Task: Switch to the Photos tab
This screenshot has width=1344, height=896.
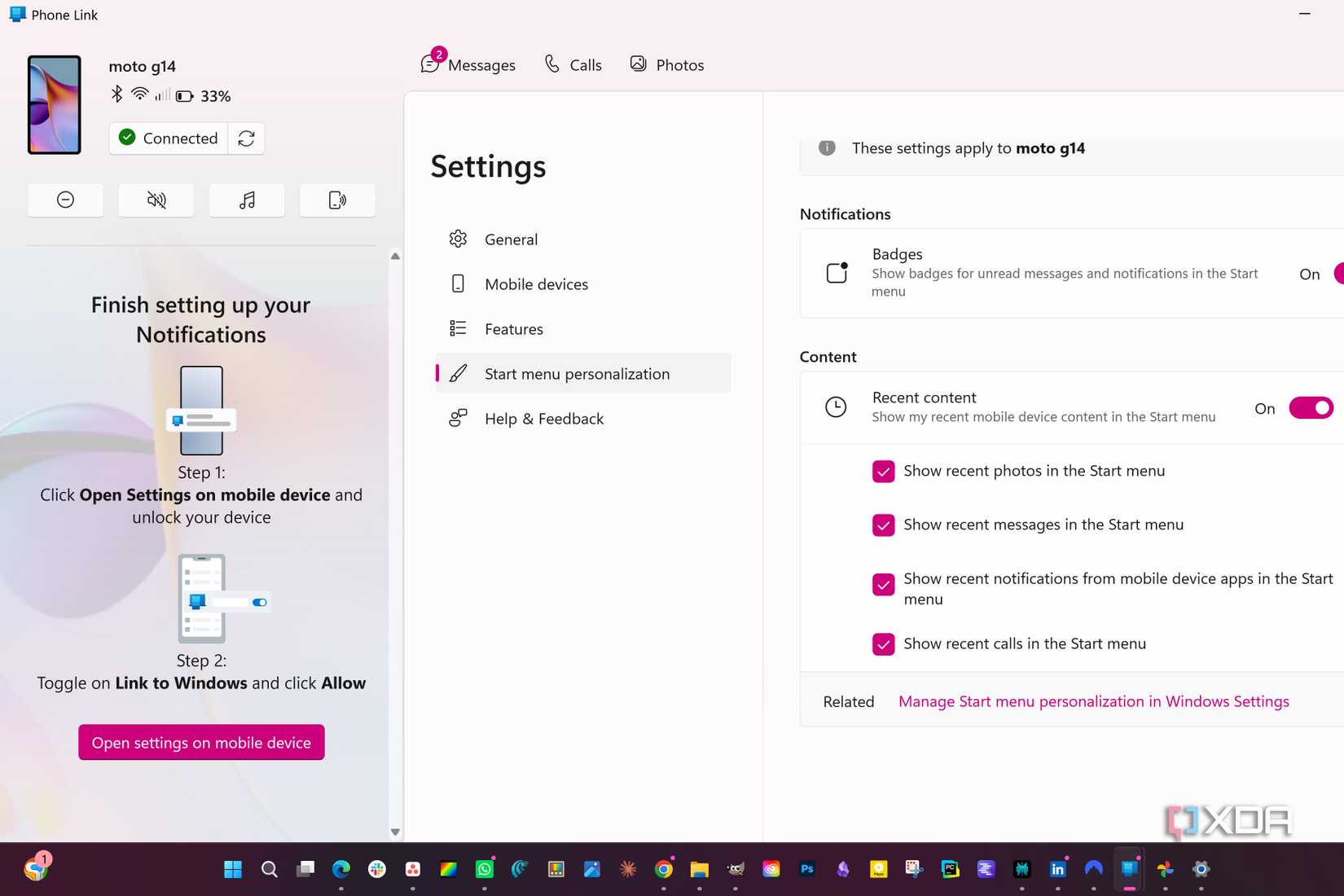Action: 667,64
